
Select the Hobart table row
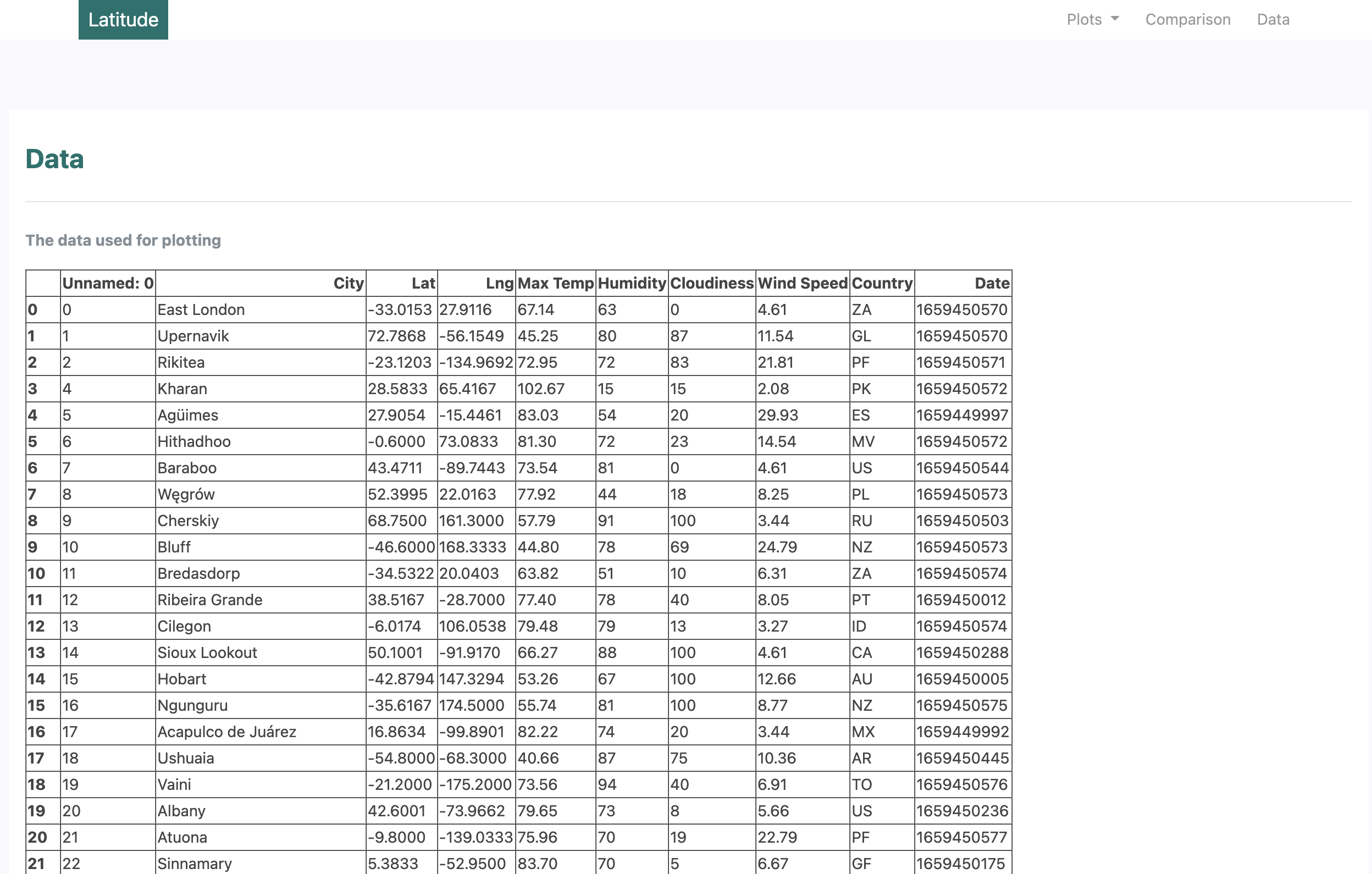[182, 678]
